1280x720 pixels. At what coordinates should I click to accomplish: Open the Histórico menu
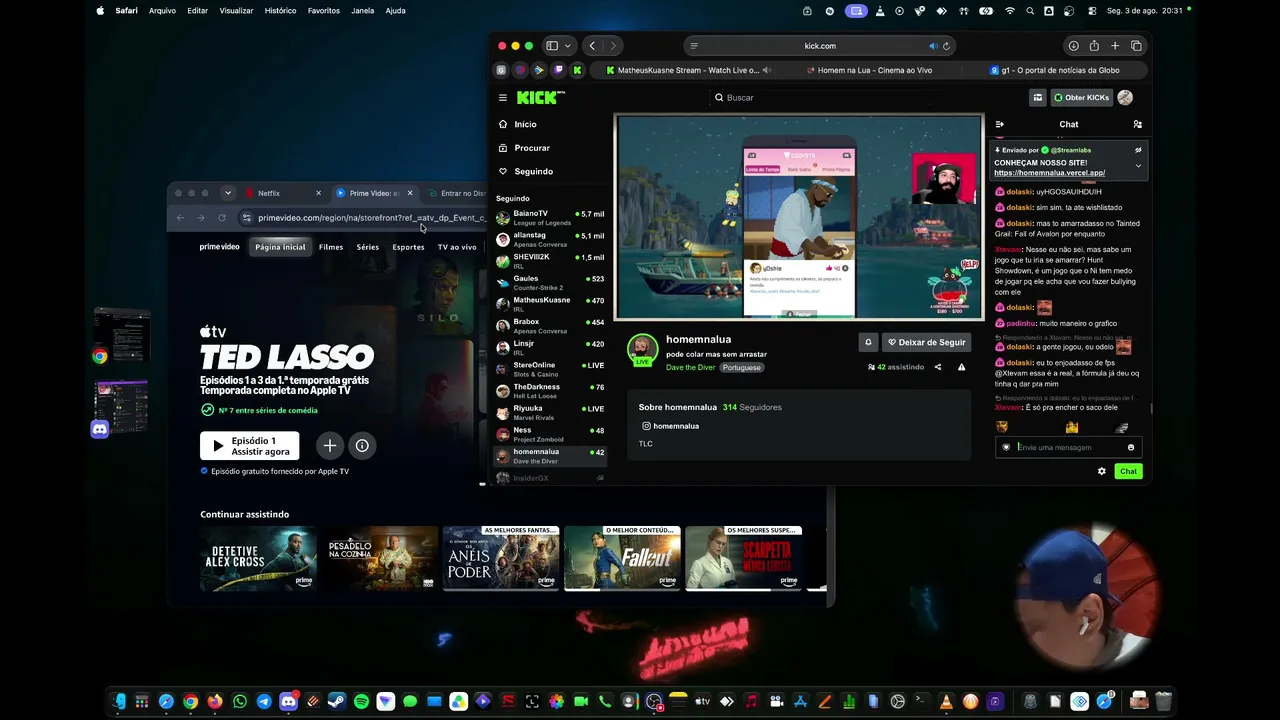[280, 11]
